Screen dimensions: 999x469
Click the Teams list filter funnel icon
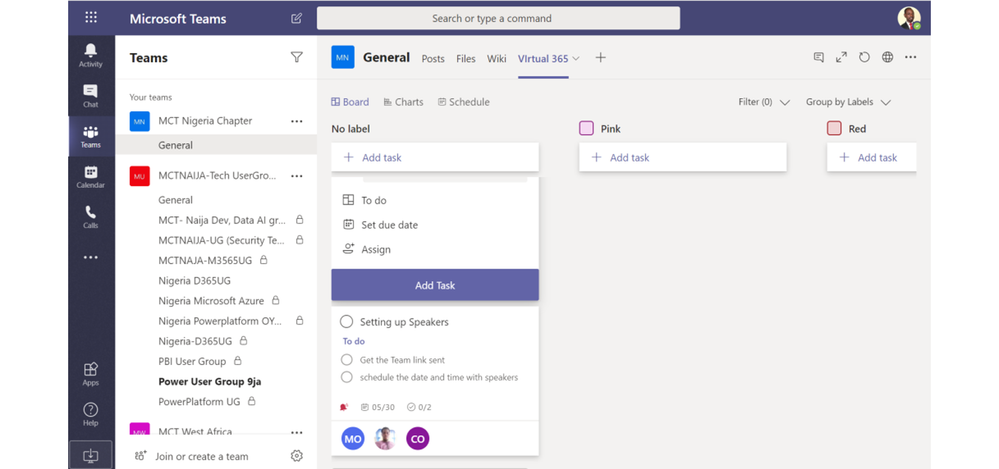pyautogui.click(x=296, y=57)
